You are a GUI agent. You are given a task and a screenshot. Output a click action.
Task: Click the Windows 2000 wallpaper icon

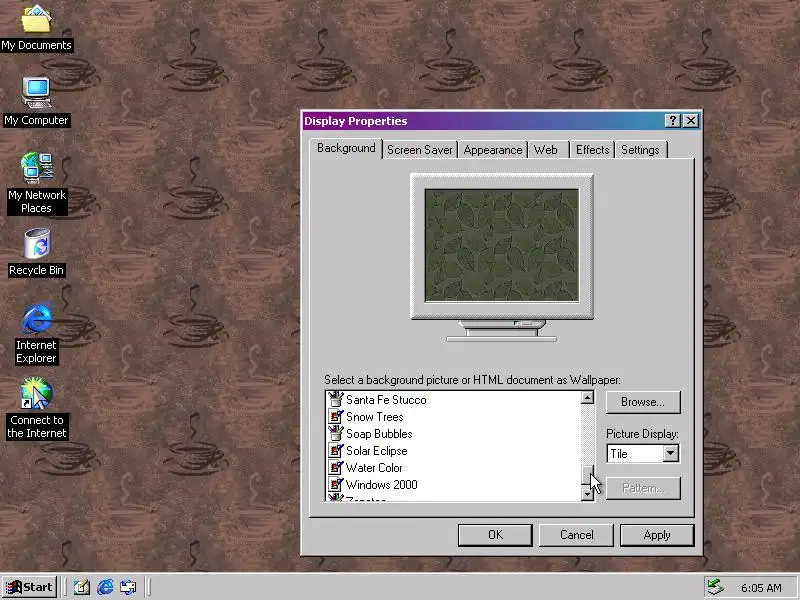[335, 484]
